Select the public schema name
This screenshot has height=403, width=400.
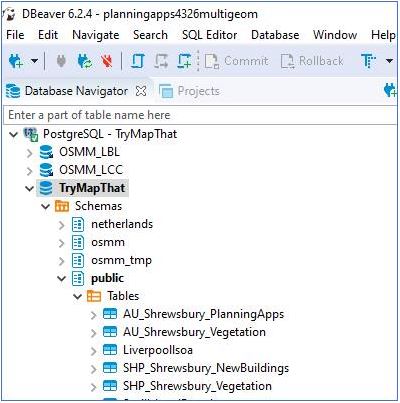[x=107, y=279]
